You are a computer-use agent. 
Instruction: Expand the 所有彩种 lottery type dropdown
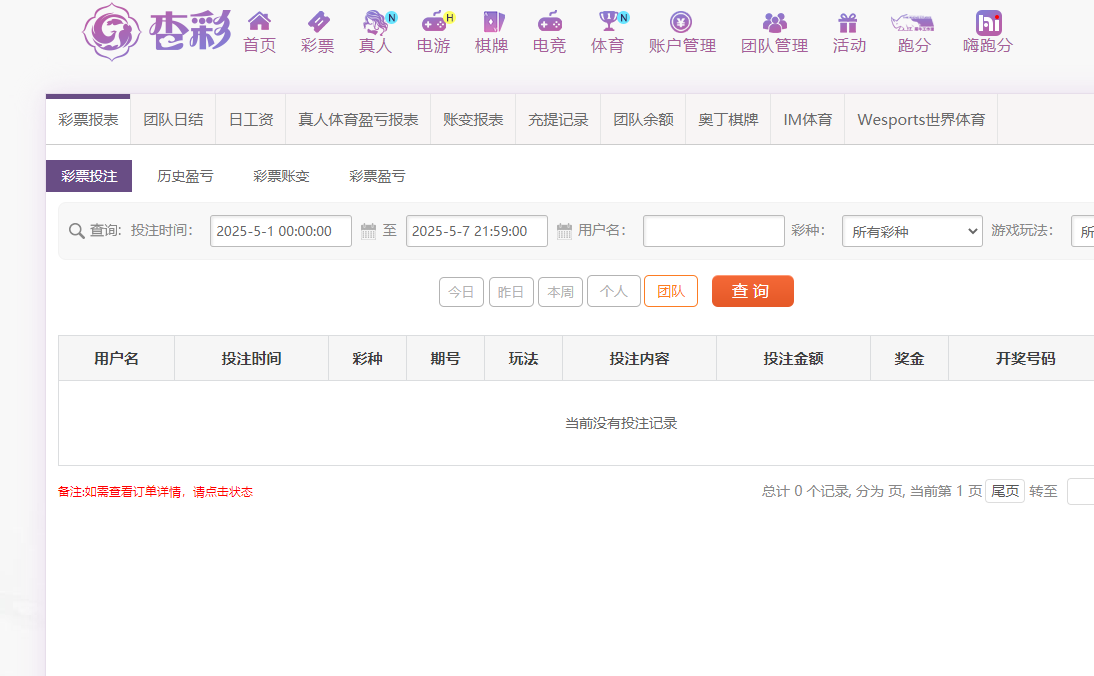tap(912, 231)
